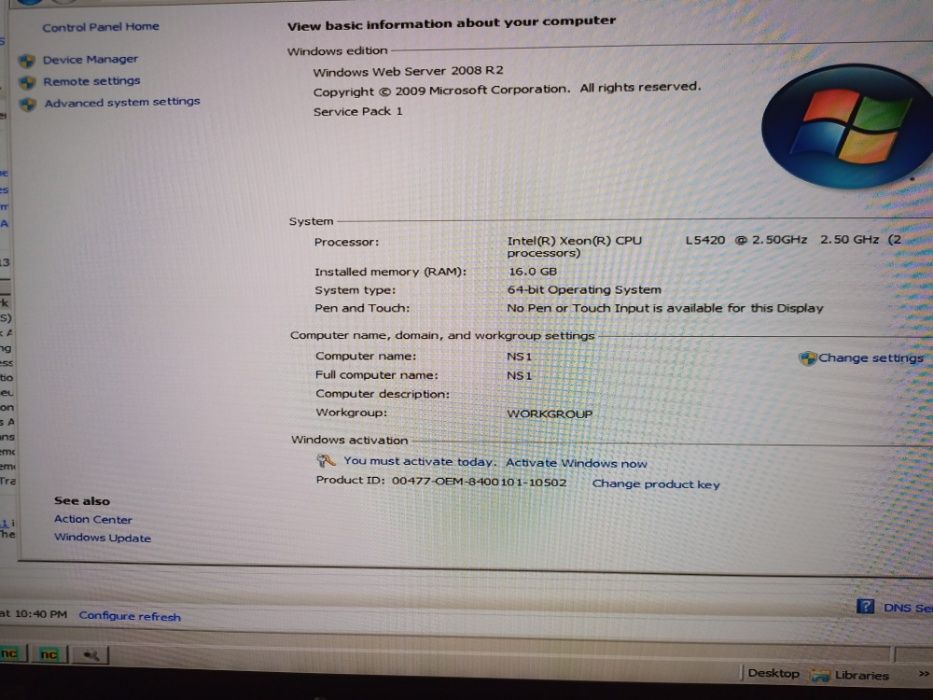The image size is (933, 700).
Task: Select the Product ID number
Action: pyautogui.click(x=479, y=482)
